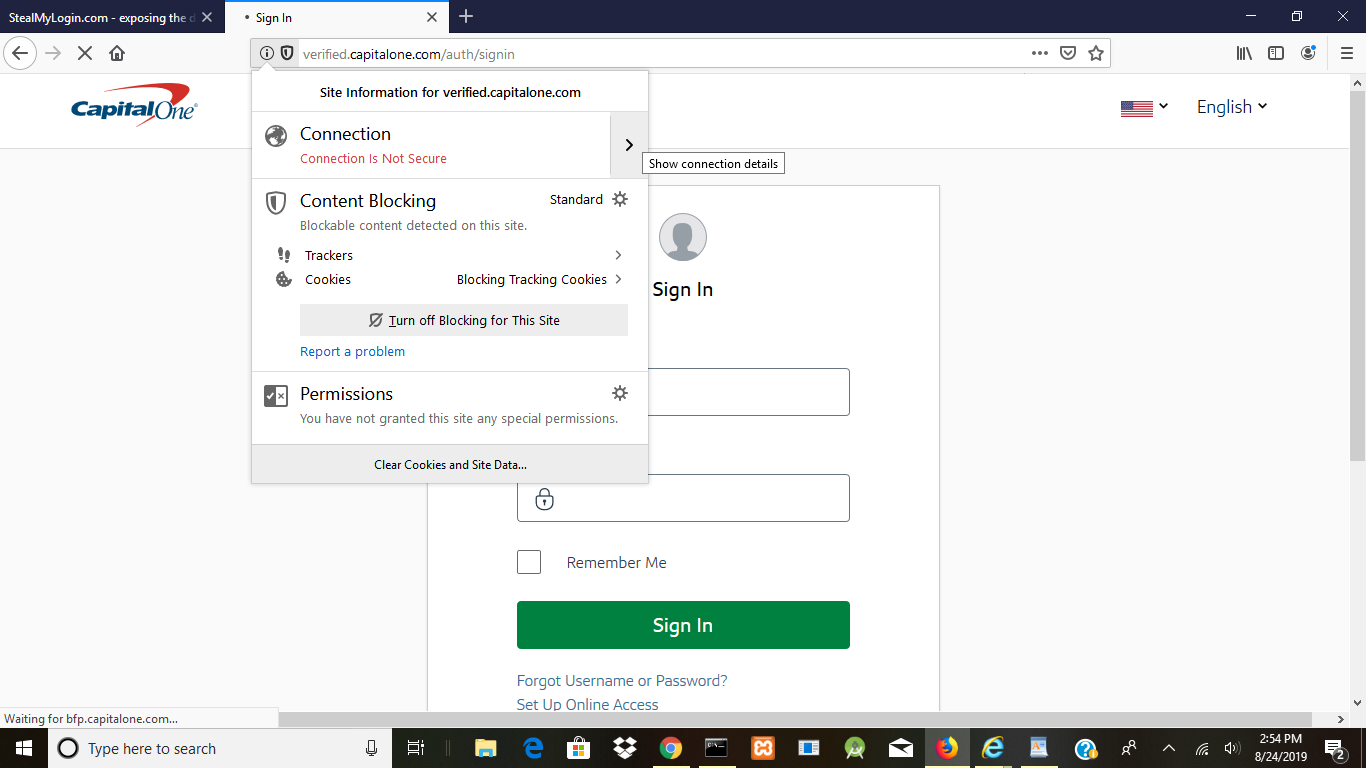Click the address bar URL field
The height and width of the screenshot is (768, 1366).
point(660,54)
